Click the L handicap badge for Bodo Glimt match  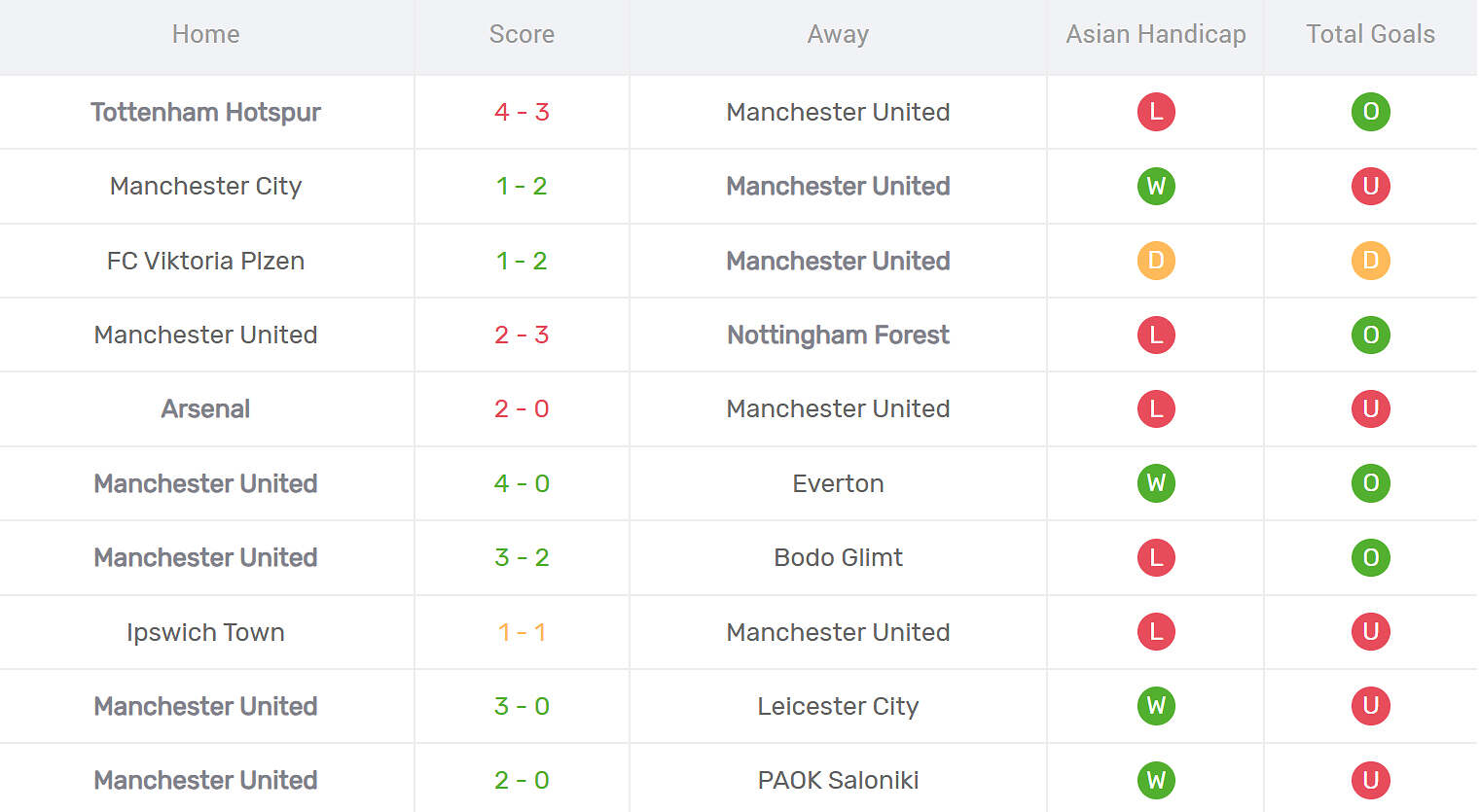click(x=1156, y=557)
